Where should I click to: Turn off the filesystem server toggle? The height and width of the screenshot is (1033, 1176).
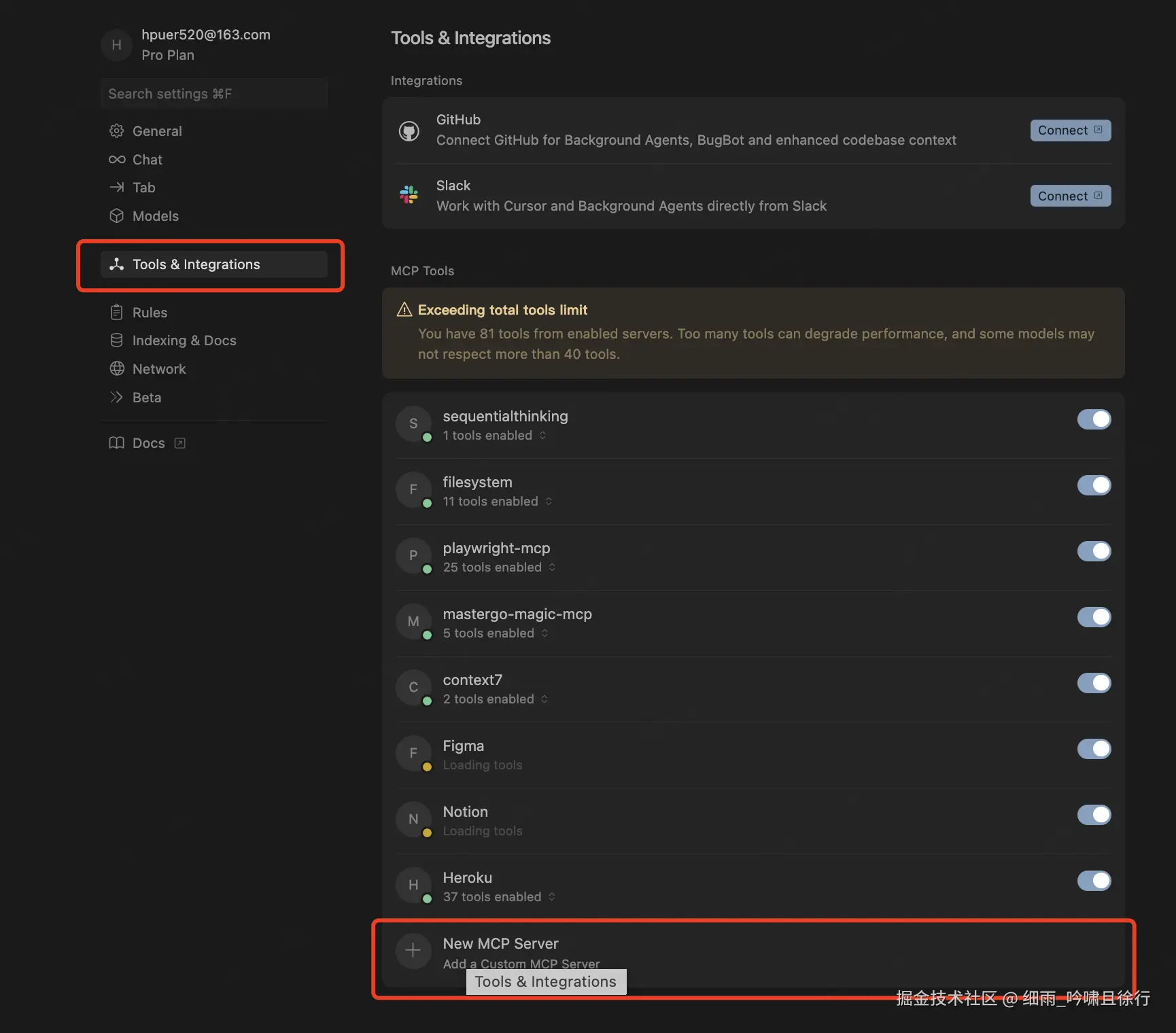(x=1094, y=485)
